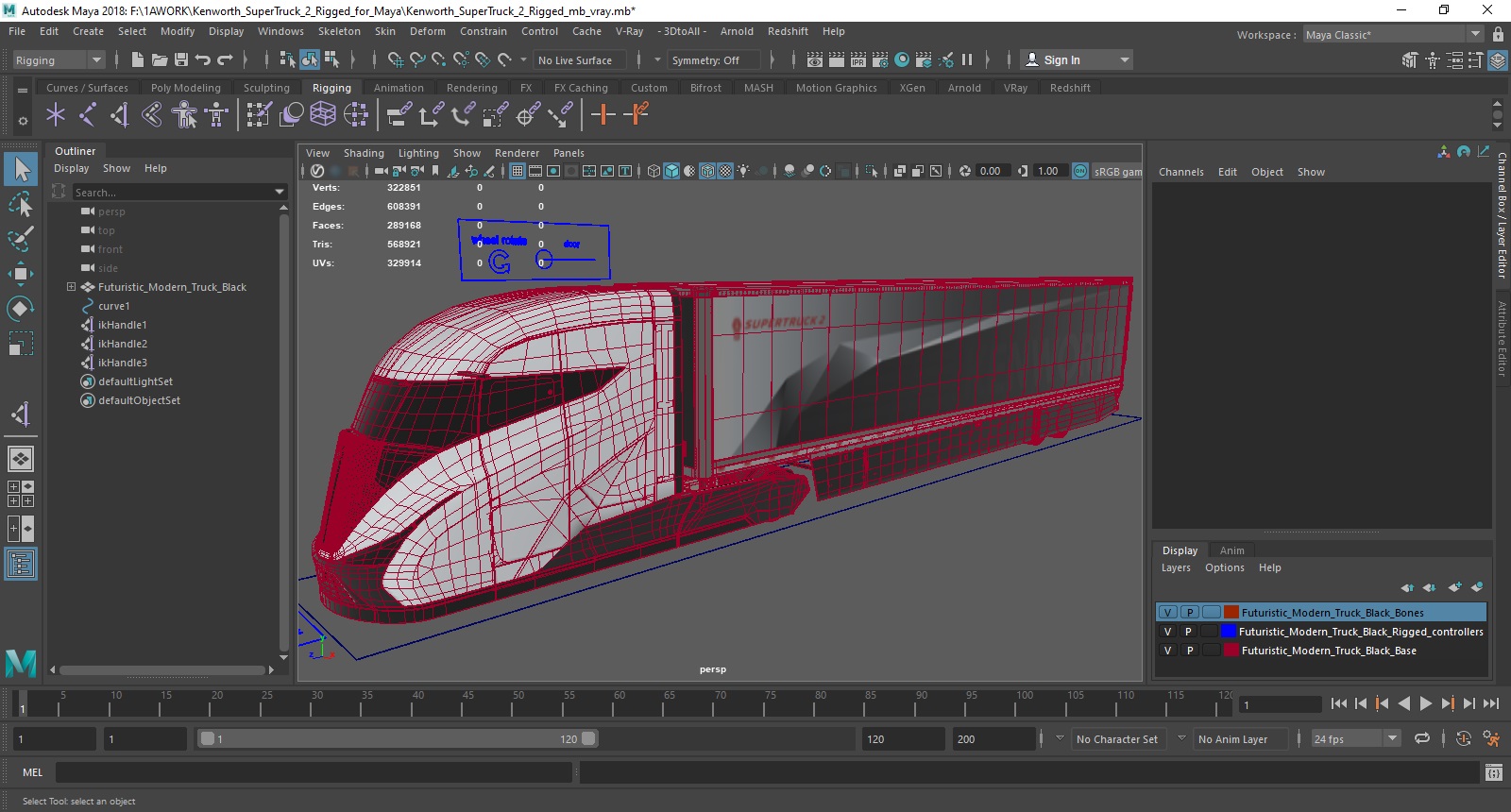The width and height of the screenshot is (1511, 812).
Task: Click the Open Scene folder icon
Action: tap(160, 59)
